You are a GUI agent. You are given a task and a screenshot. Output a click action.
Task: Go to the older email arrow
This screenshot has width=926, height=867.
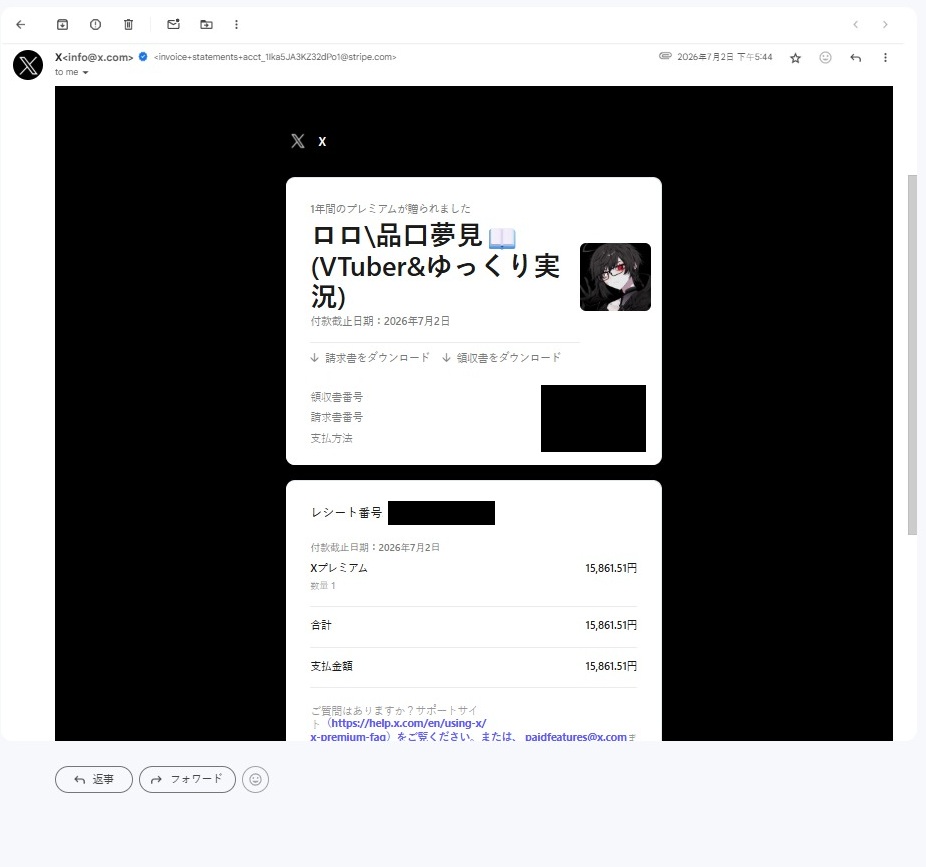tap(885, 24)
